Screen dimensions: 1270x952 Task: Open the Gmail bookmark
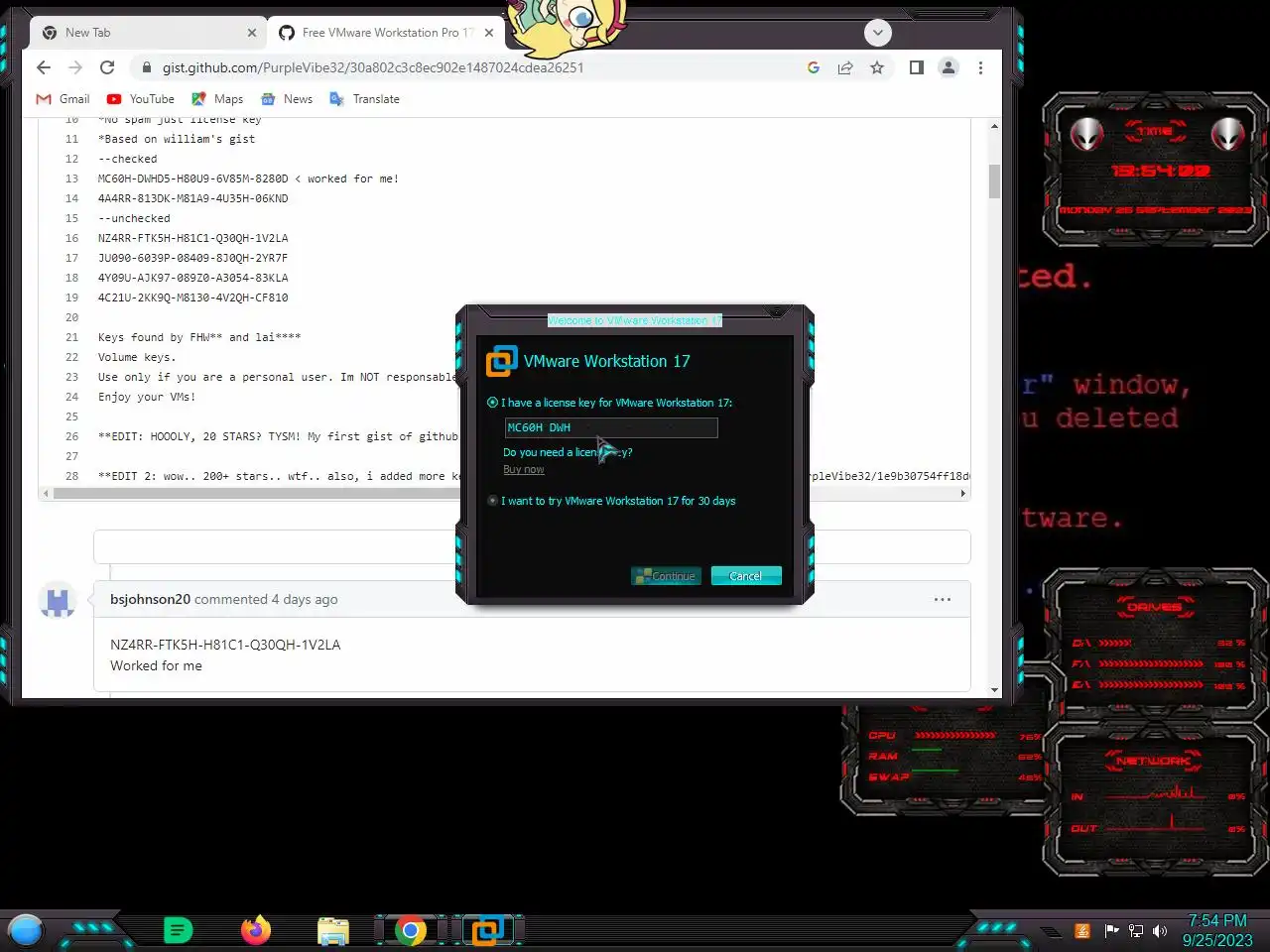(63, 99)
